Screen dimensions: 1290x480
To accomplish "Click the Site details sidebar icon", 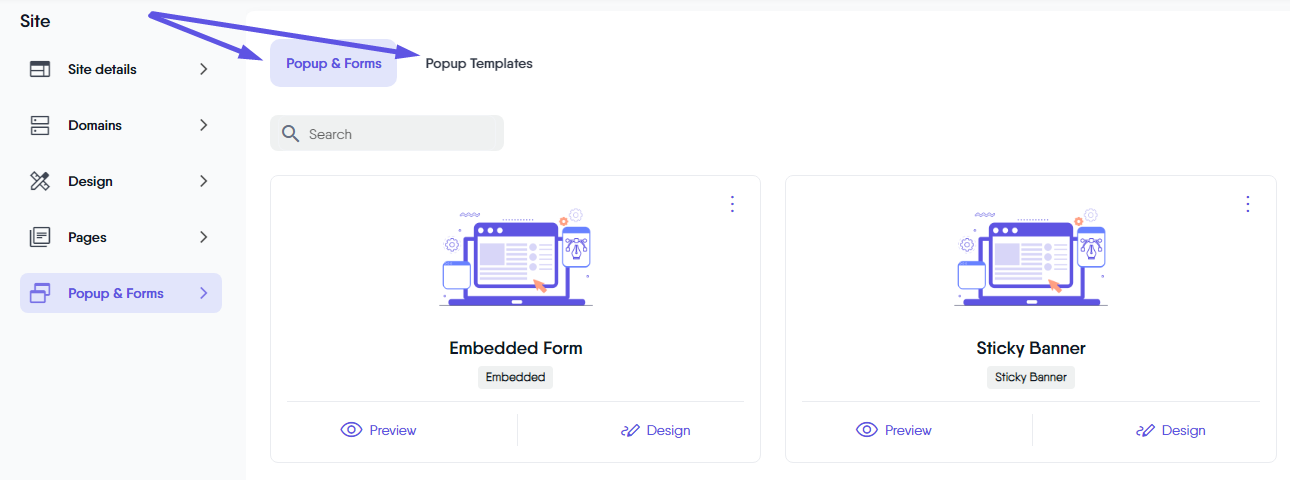I will tap(40, 70).
